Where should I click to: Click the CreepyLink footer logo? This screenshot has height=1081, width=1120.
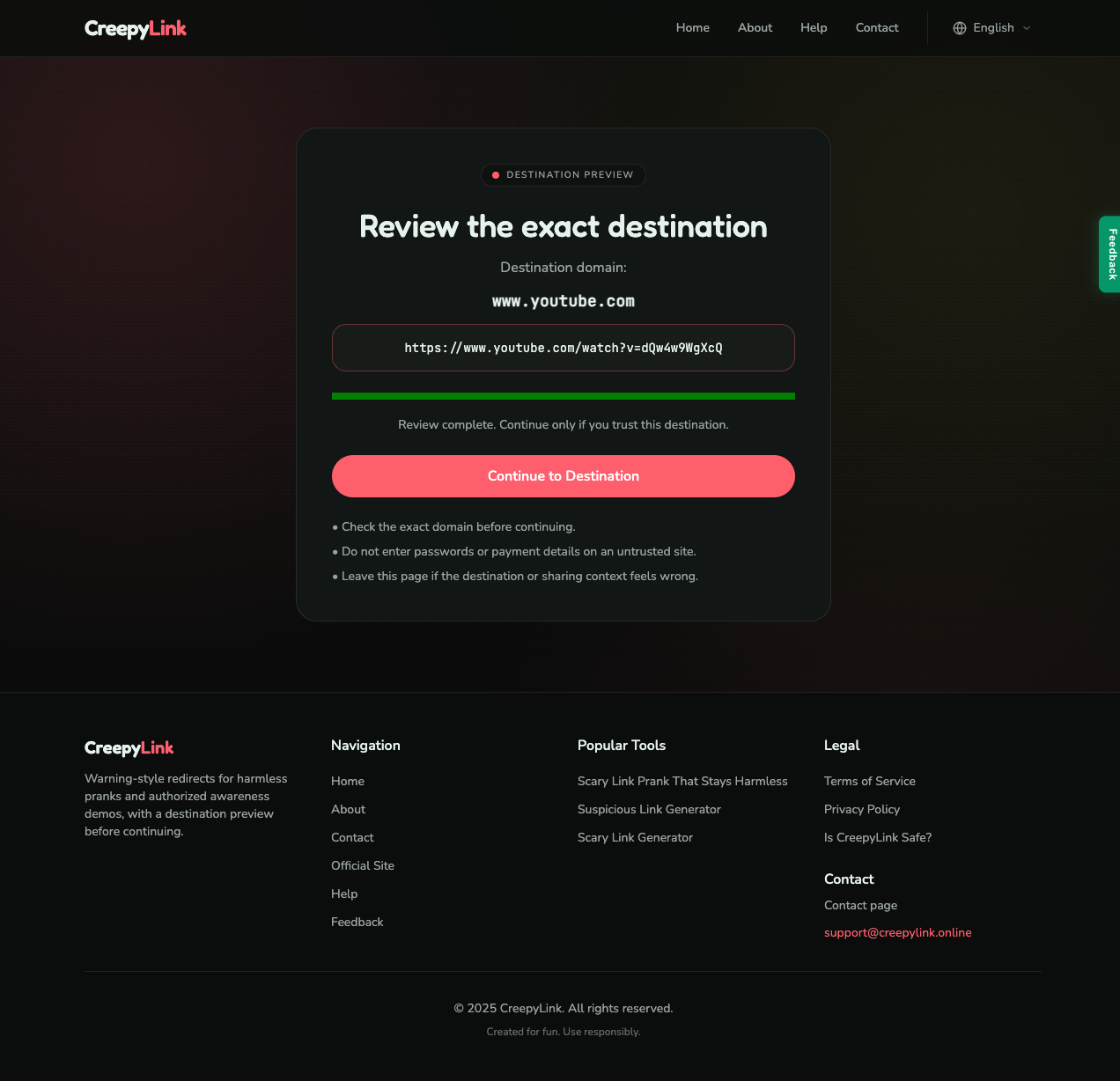coord(129,748)
